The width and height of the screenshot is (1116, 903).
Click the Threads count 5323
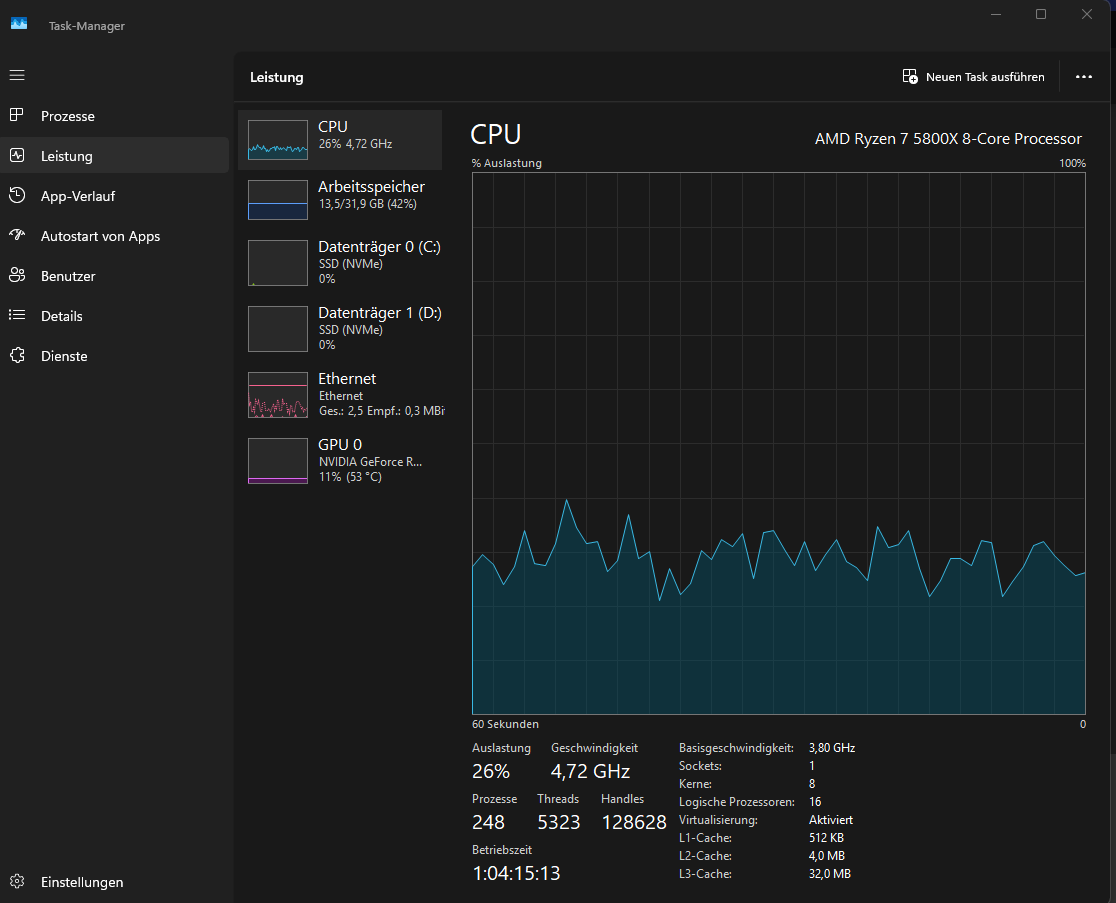[x=559, y=823]
